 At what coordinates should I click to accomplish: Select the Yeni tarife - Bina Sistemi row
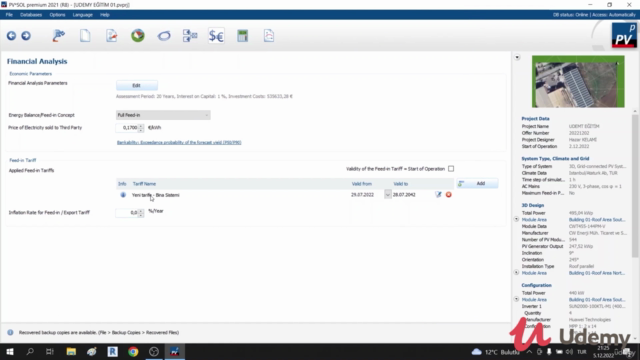pyautogui.click(x=286, y=195)
